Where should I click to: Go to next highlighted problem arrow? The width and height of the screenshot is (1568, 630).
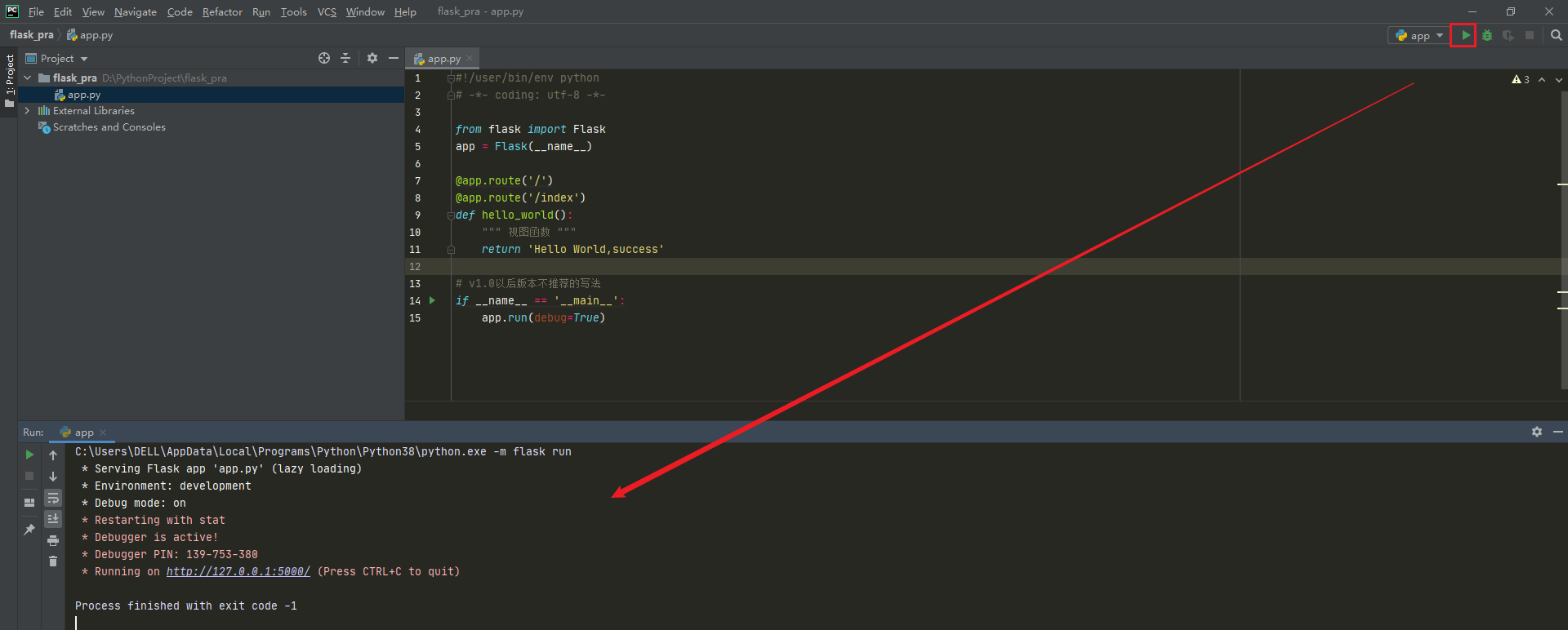[x=1559, y=79]
